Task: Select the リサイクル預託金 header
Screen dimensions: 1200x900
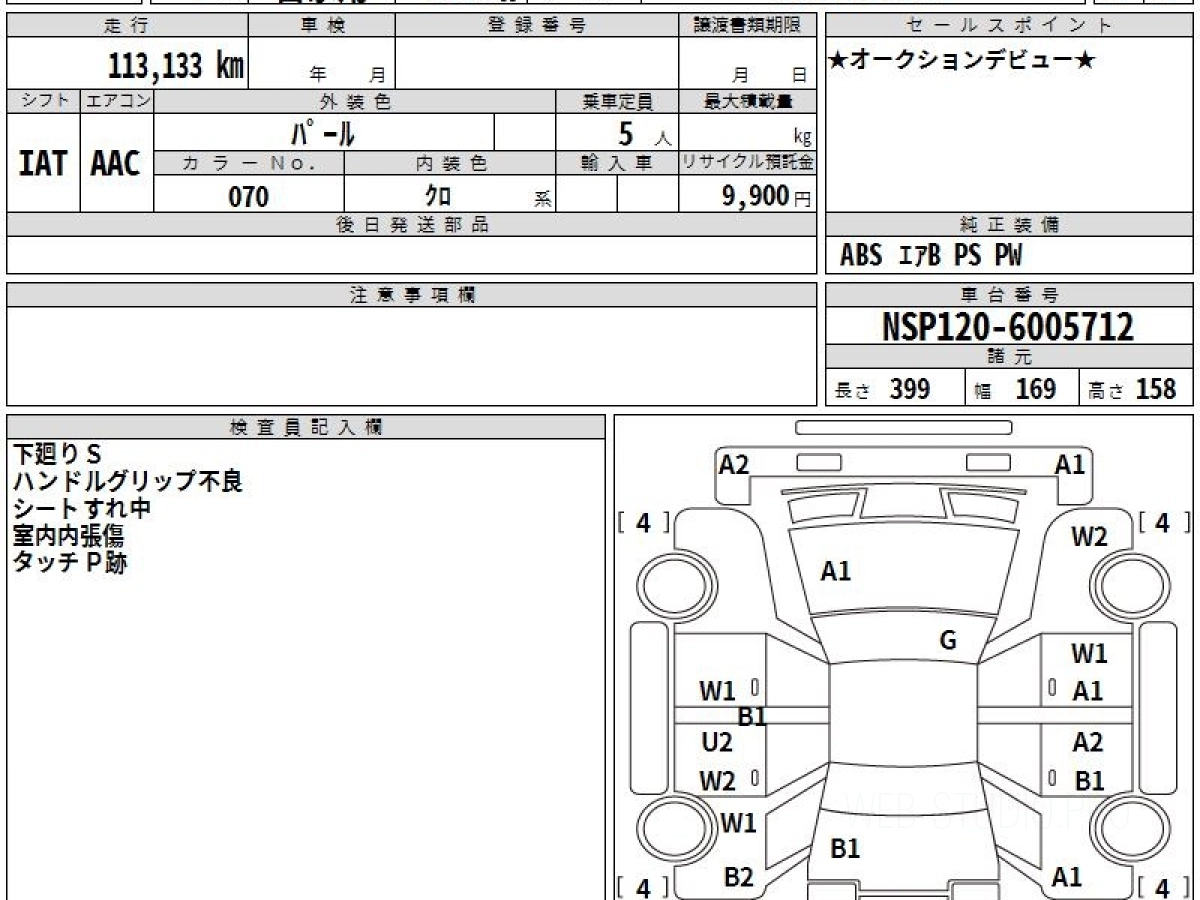Action: (x=747, y=164)
